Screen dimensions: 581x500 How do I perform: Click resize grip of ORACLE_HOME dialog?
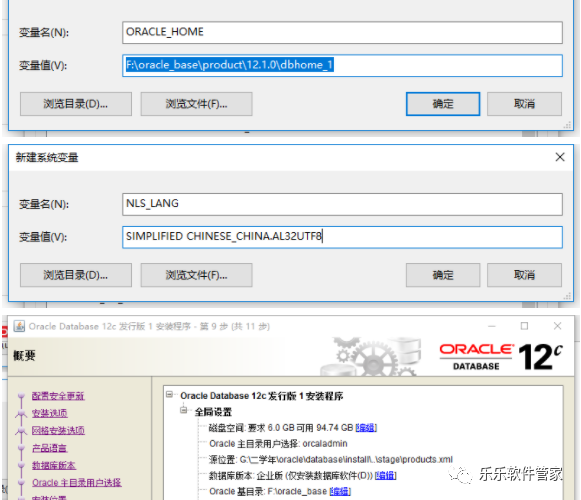point(567,125)
